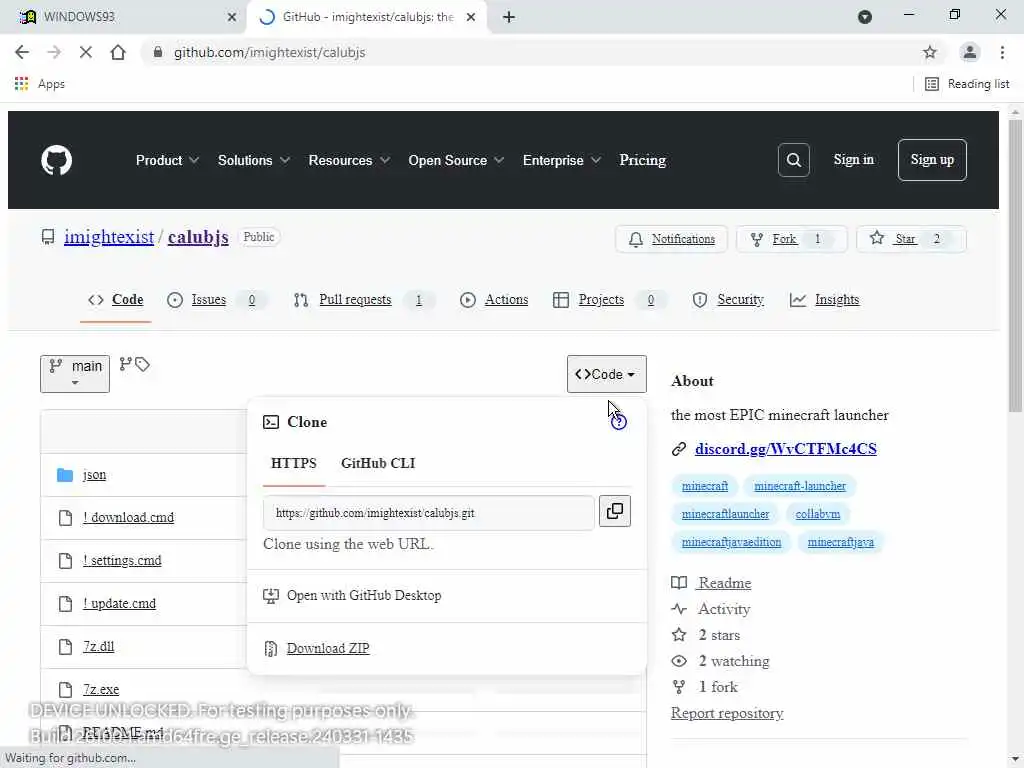Expand the Resources dropdown
The height and width of the screenshot is (768, 1024).
click(349, 160)
